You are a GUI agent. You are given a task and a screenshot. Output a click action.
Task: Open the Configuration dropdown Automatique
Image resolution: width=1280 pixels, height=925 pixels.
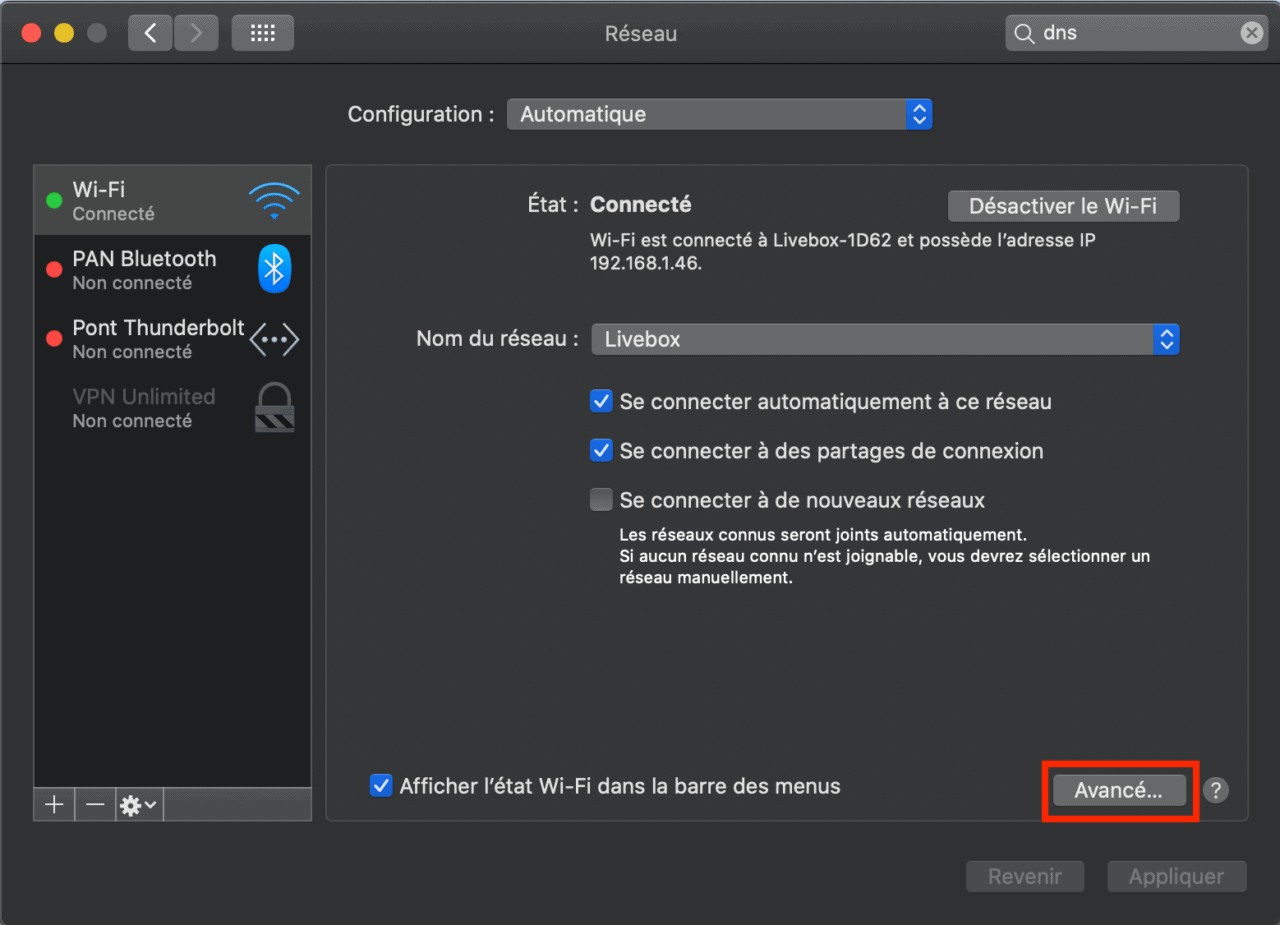click(719, 114)
